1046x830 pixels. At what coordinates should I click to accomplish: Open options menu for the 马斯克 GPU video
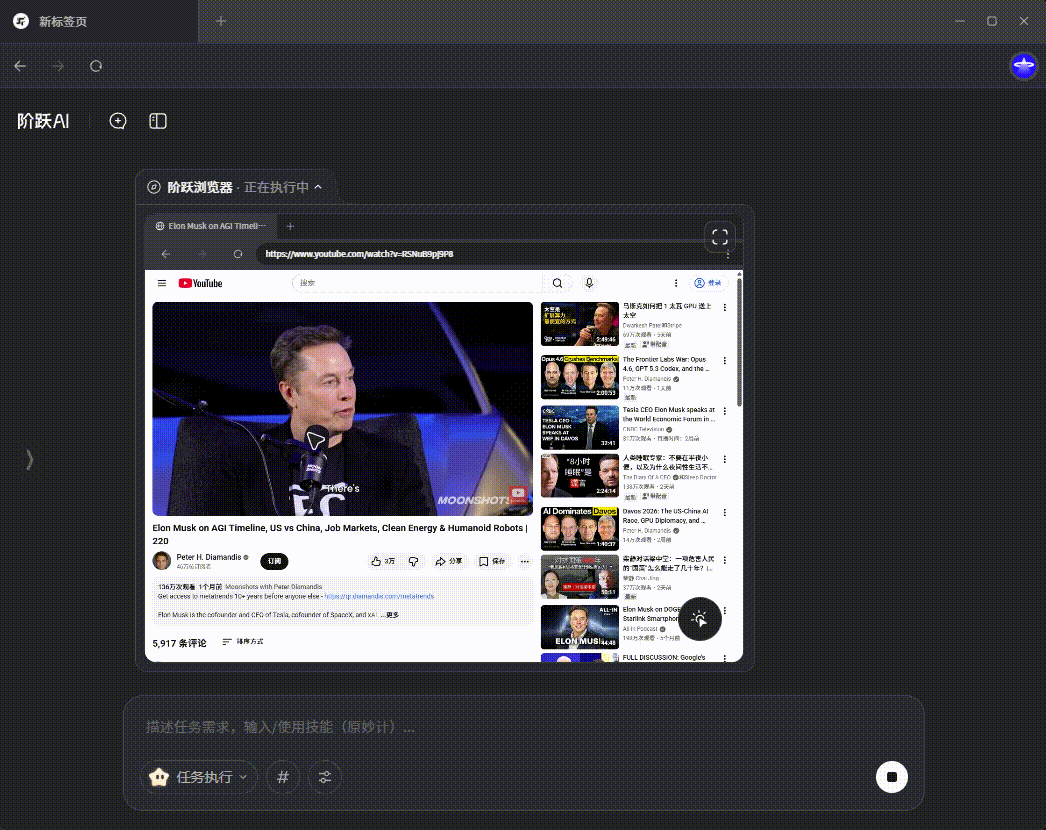coord(724,308)
